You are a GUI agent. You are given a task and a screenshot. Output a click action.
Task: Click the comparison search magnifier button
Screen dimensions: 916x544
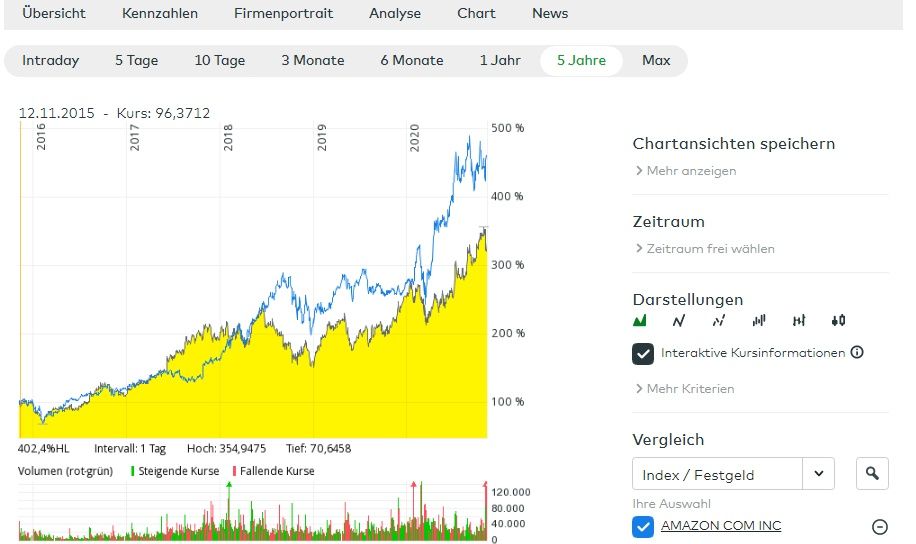coord(872,474)
